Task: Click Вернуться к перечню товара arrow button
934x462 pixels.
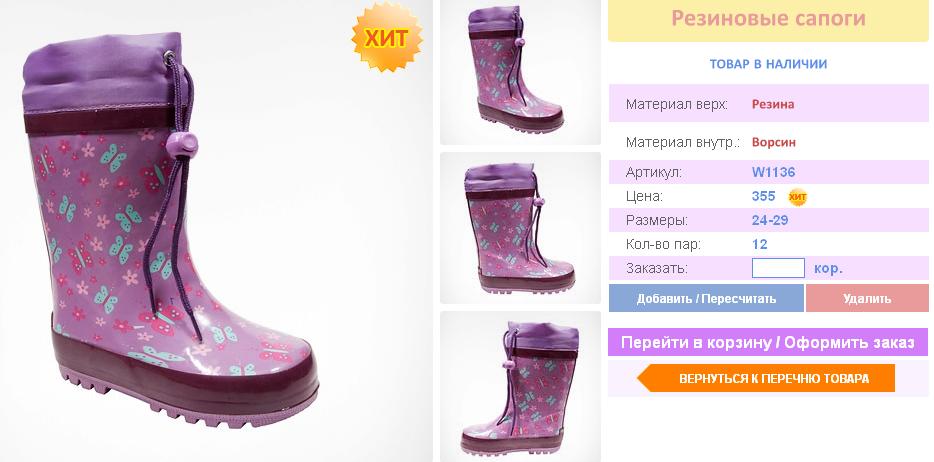Action: click(x=766, y=378)
